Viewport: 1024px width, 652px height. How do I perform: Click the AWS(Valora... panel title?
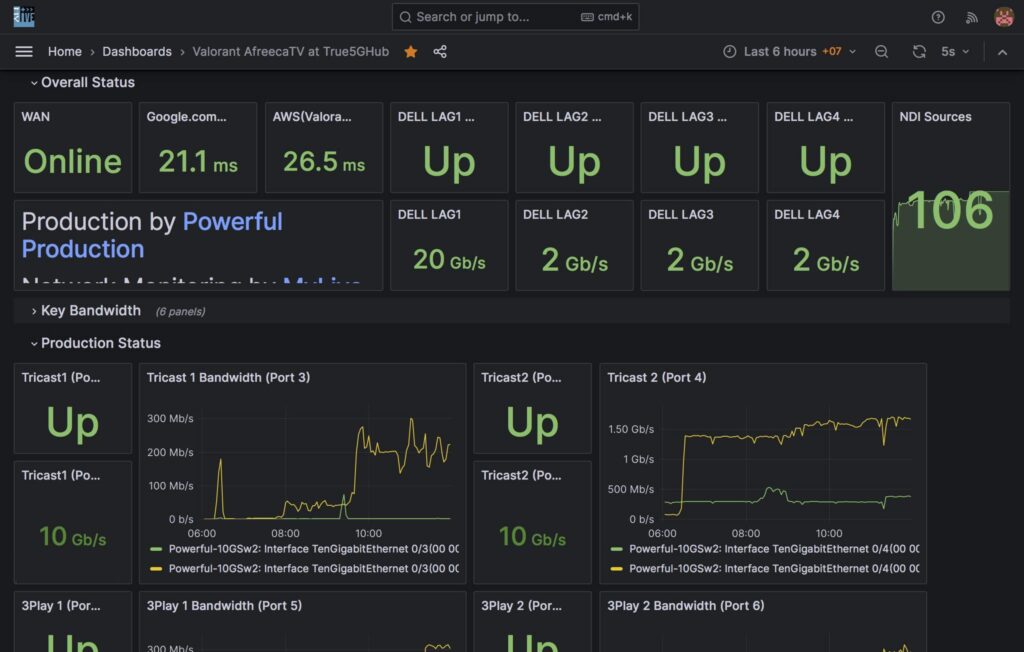pyautogui.click(x=312, y=117)
